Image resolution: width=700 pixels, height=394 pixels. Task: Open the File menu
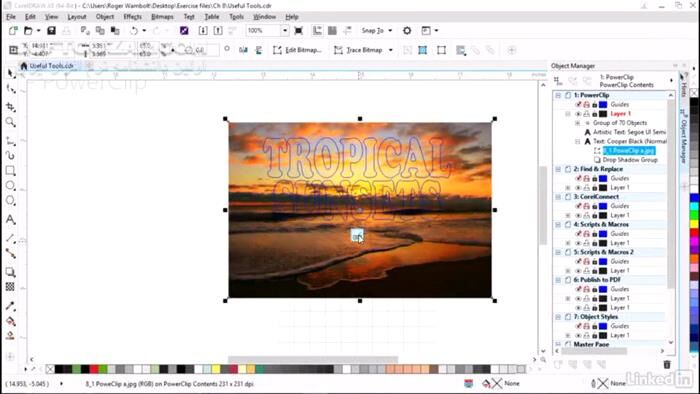(11, 17)
